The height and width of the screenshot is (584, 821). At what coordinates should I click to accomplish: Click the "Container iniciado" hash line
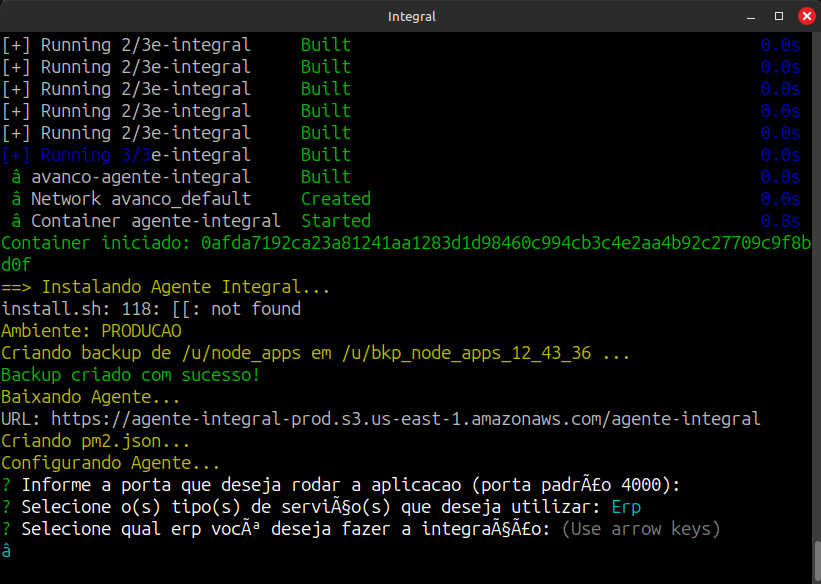coord(405,243)
